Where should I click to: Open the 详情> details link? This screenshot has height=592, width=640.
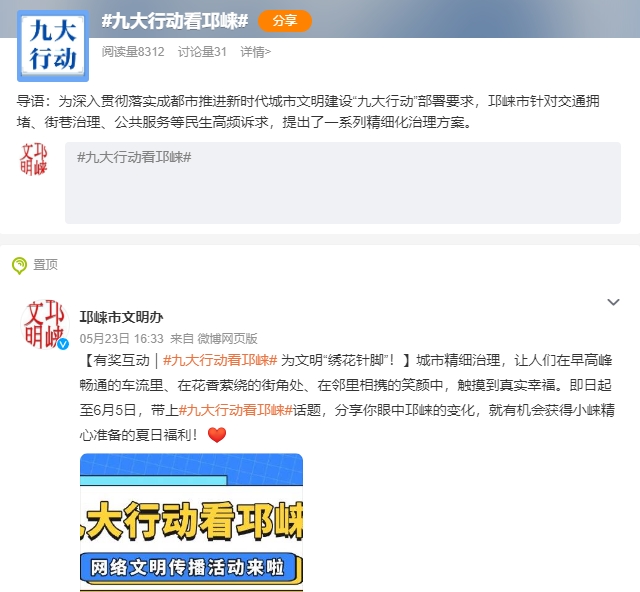[x=256, y=52]
